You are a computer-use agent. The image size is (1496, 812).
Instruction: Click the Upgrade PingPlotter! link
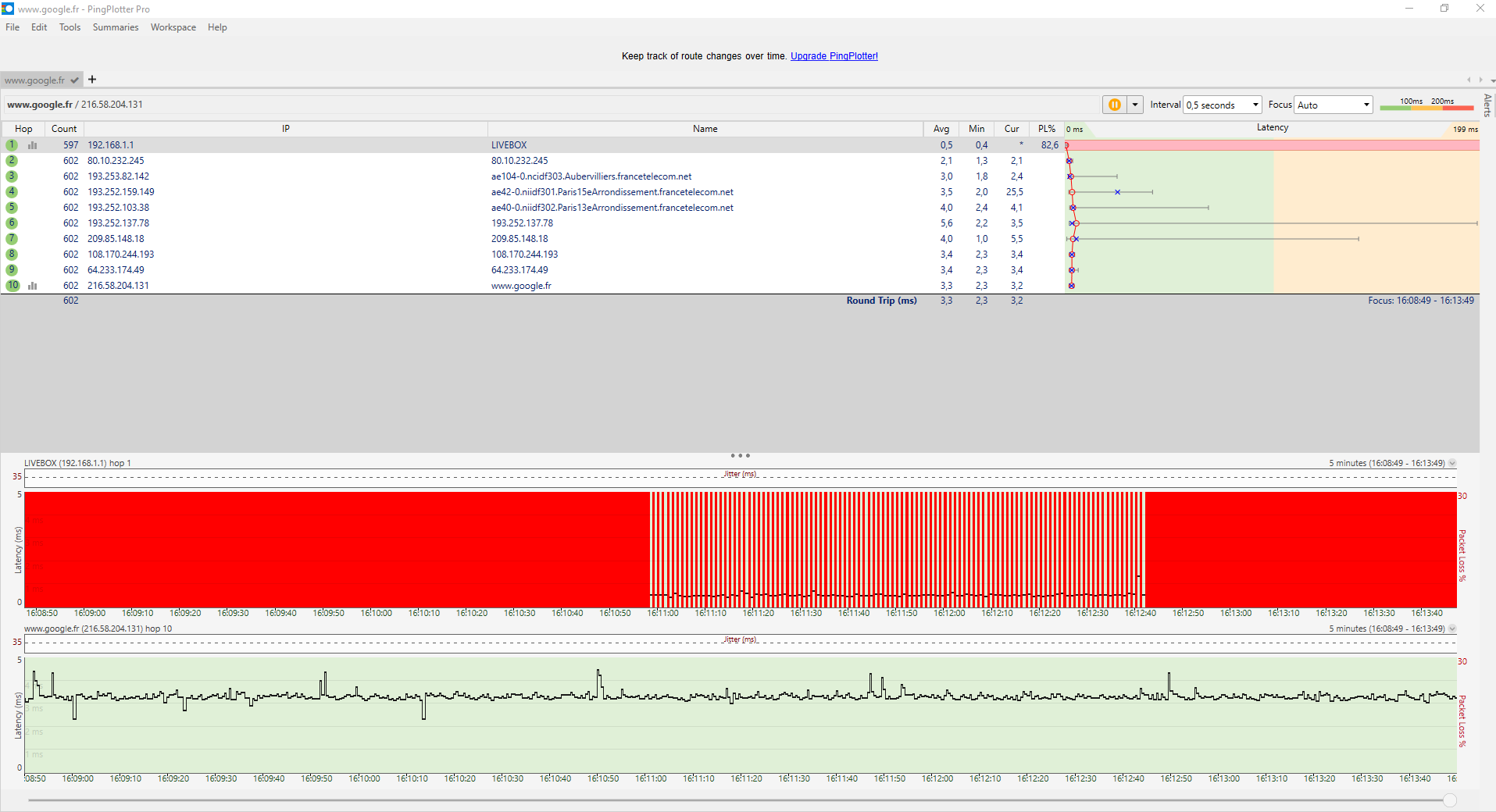pyautogui.click(x=834, y=56)
